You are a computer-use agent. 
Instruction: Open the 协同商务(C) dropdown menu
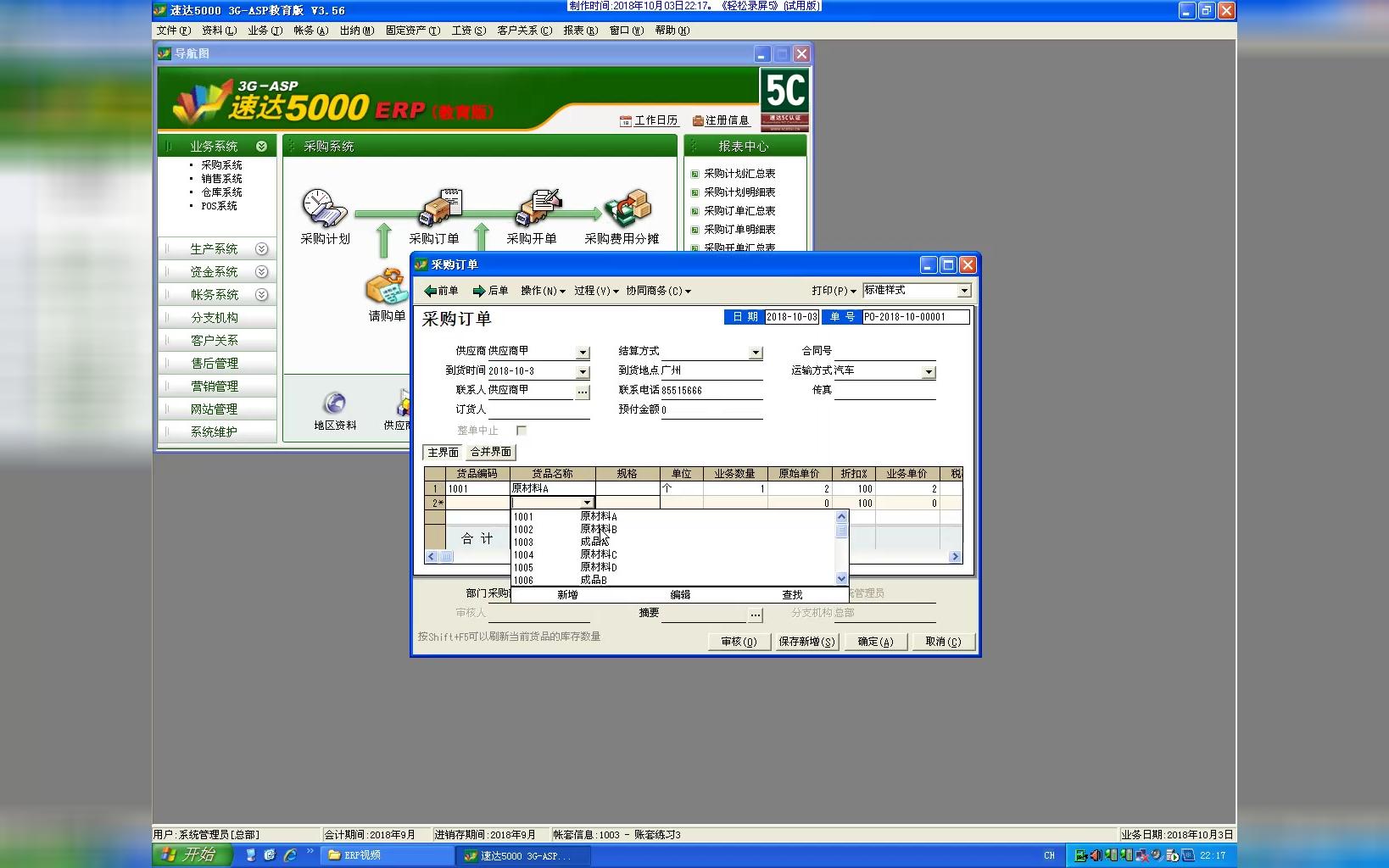659,291
